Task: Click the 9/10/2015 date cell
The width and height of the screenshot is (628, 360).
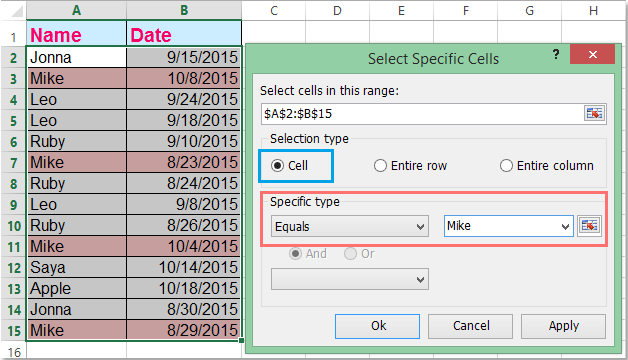Action: click(184, 141)
